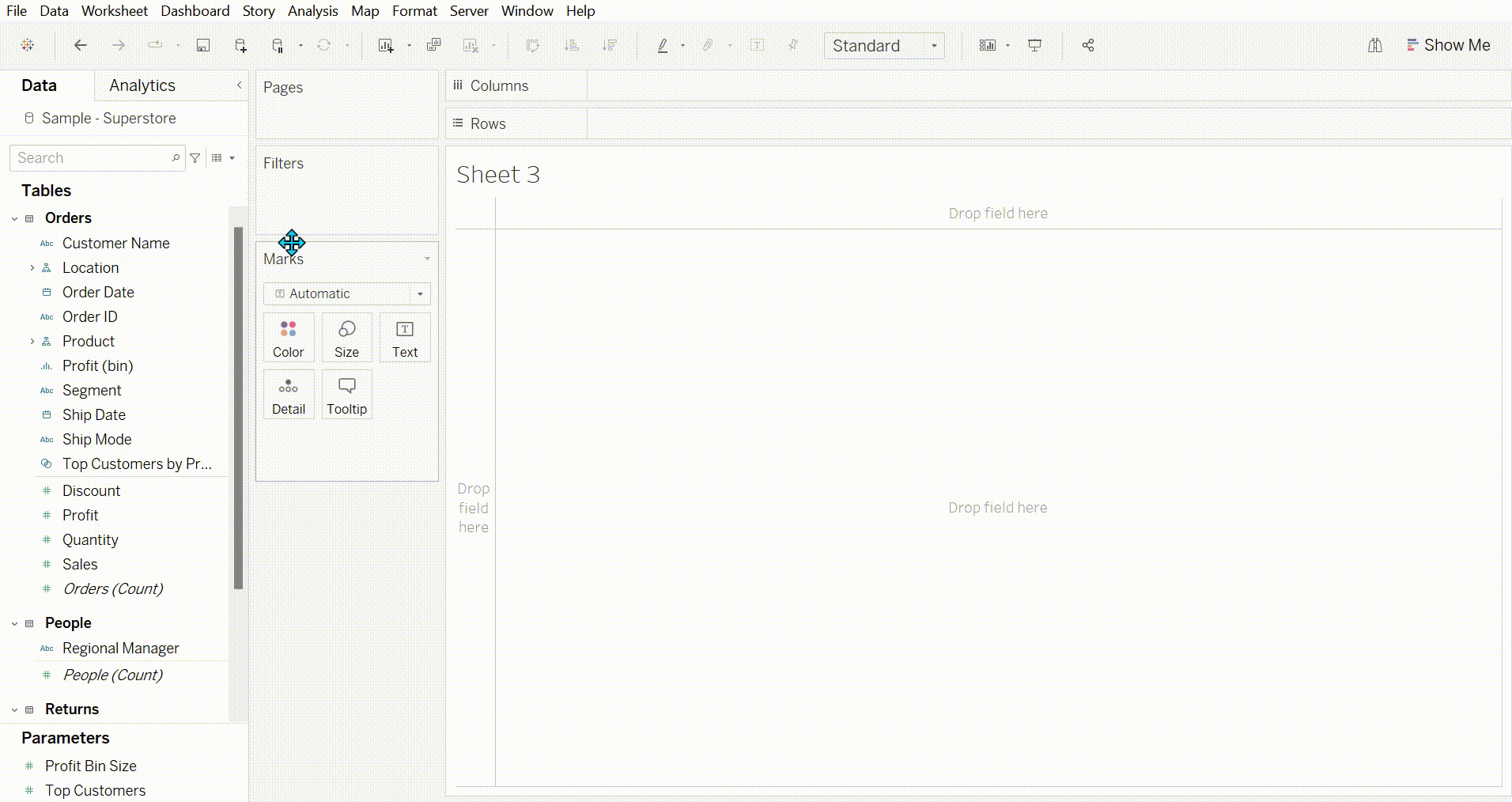Click the Detail button on Marks card
1512x802 pixels.
(x=288, y=395)
